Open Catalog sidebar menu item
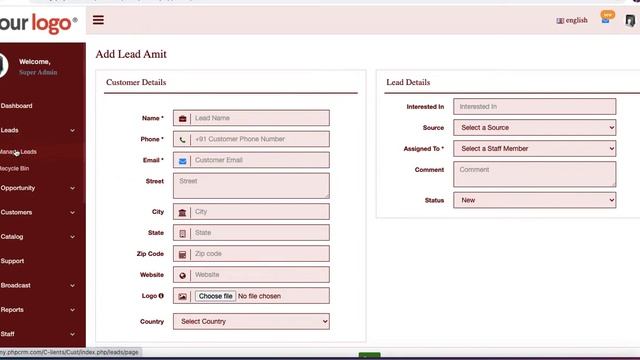The width and height of the screenshot is (640, 360). [x=12, y=237]
